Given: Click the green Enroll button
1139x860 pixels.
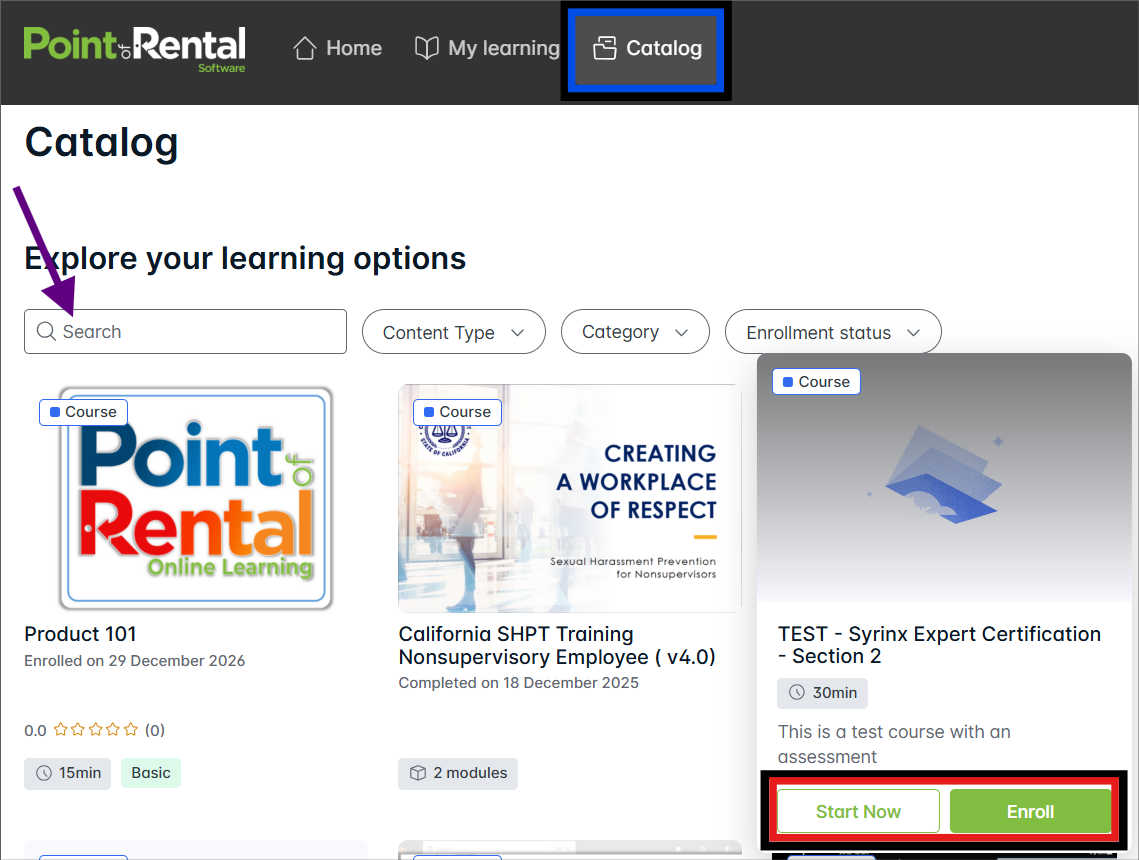Looking at the screenshot, I should 1029,812.
